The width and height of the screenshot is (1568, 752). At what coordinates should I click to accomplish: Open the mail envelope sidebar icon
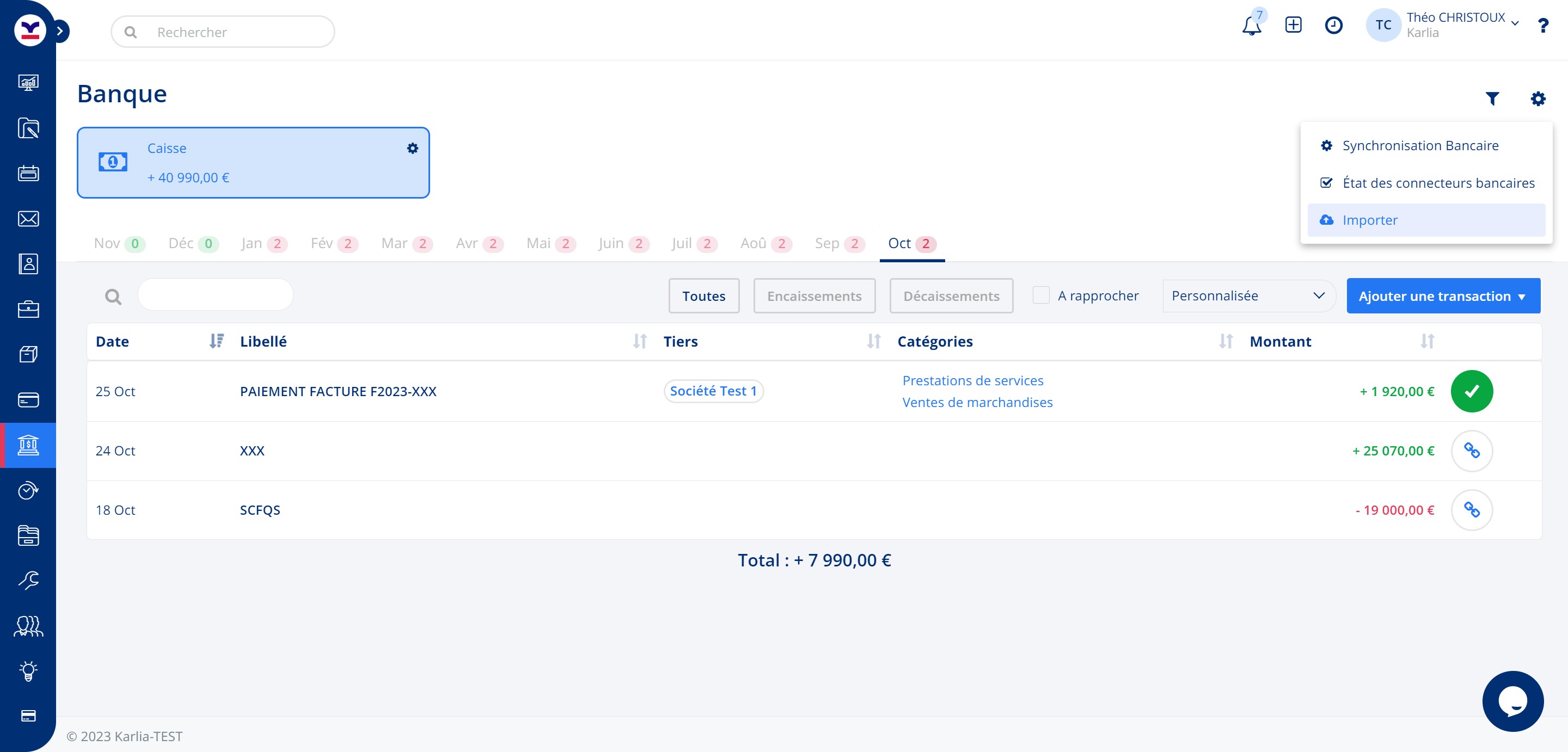point(28,219)
